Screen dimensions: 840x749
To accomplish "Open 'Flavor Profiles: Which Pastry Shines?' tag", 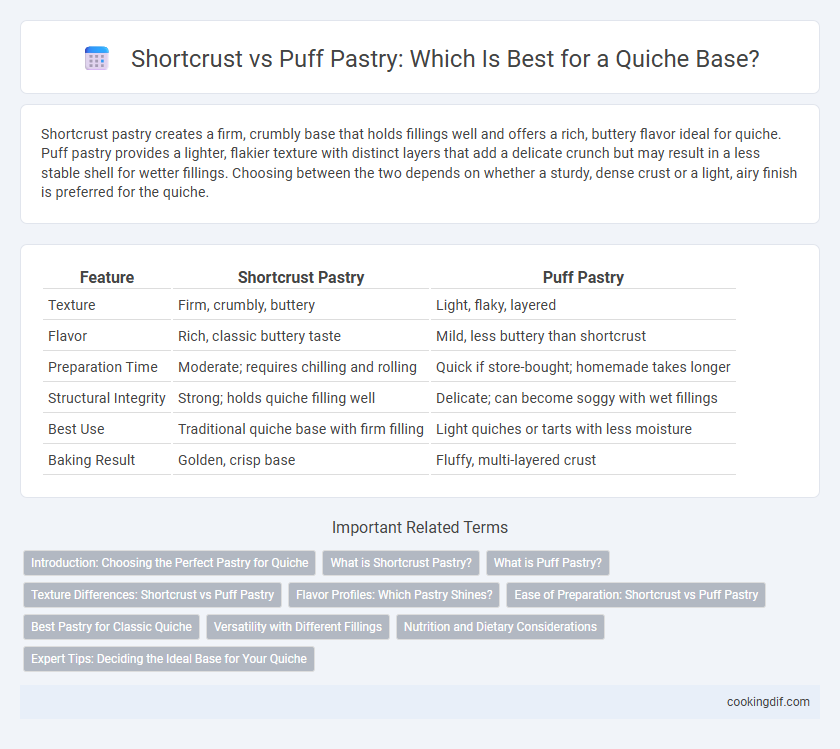I will click(394, 595).
